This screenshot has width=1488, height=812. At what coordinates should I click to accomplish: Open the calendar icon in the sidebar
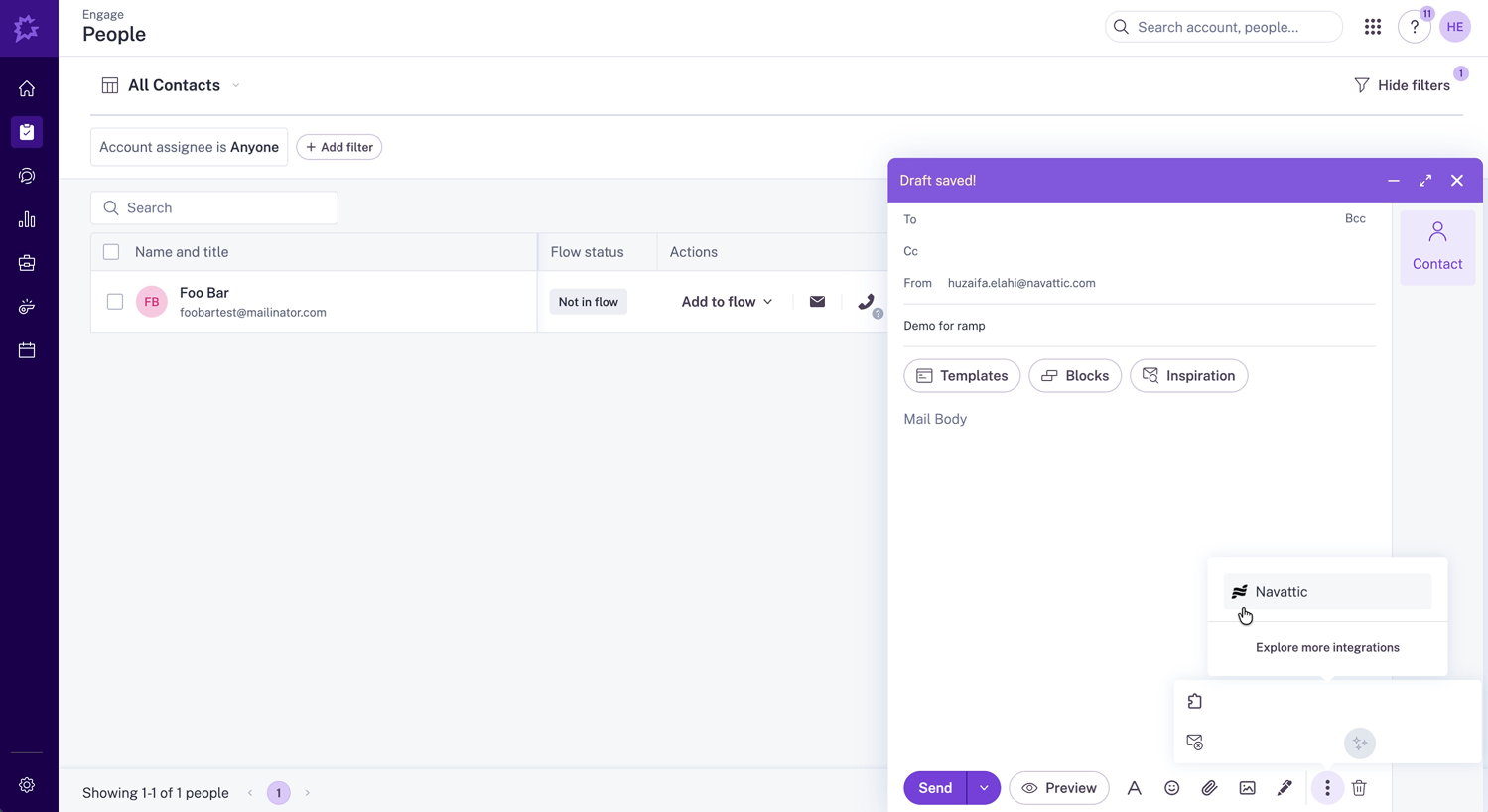tap(27, 349)
